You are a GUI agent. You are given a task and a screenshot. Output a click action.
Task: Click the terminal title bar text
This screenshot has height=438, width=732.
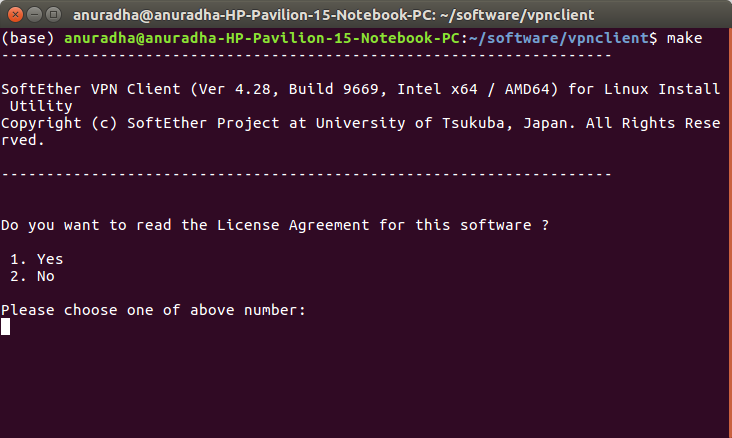coord(334,15)
